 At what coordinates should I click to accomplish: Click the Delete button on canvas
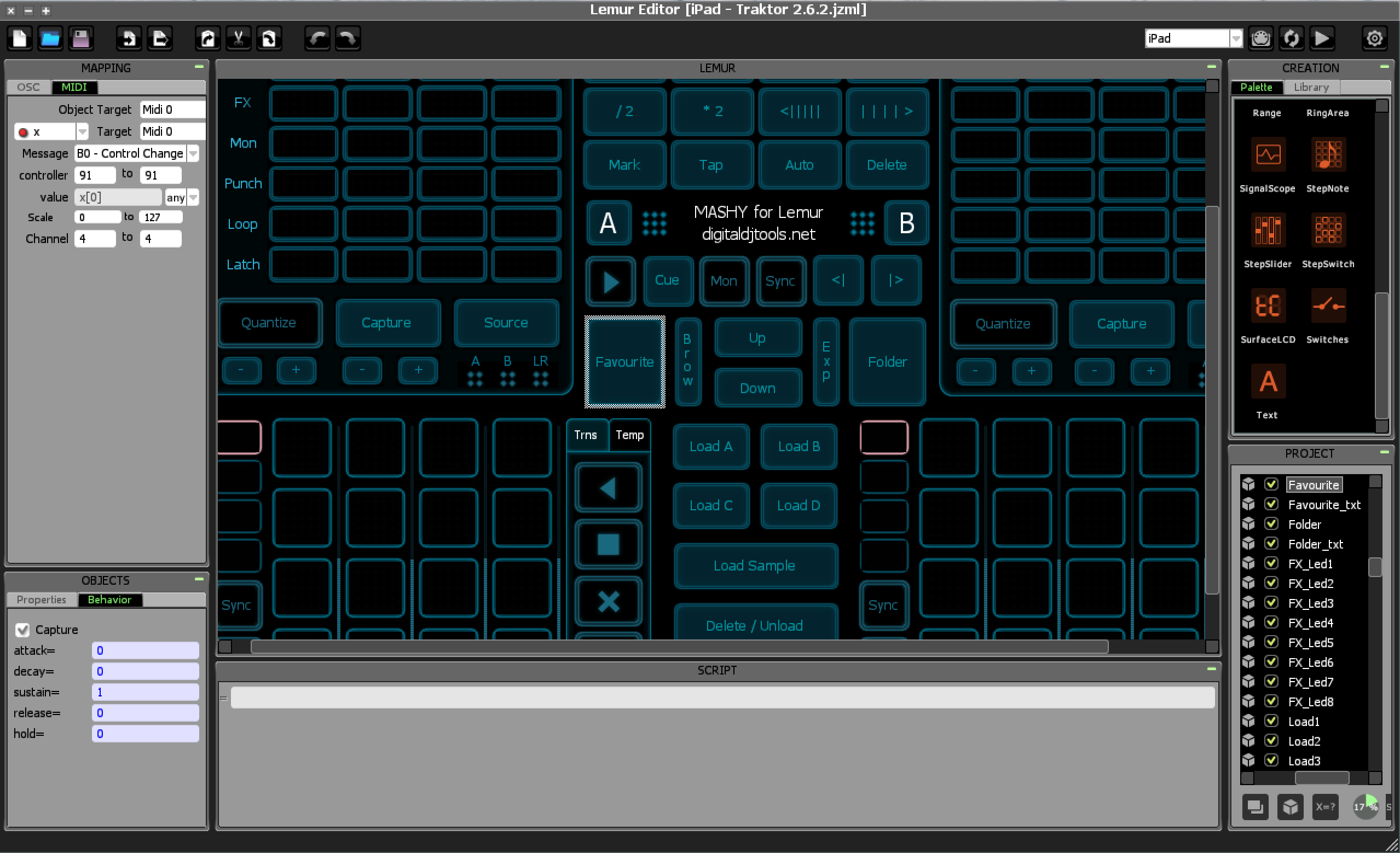(887, 165)
